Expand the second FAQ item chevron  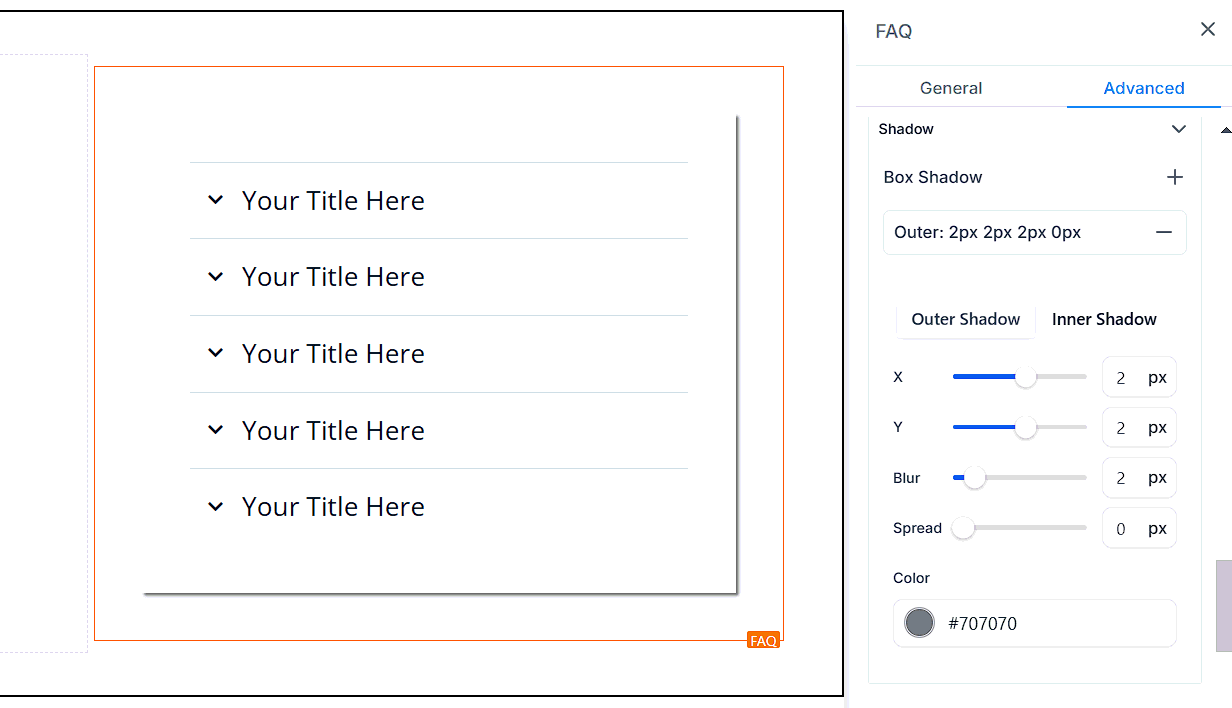click(215, 277)
